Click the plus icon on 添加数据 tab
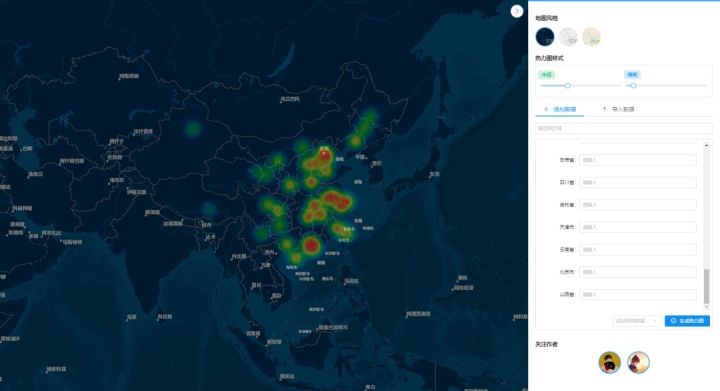 546,109
